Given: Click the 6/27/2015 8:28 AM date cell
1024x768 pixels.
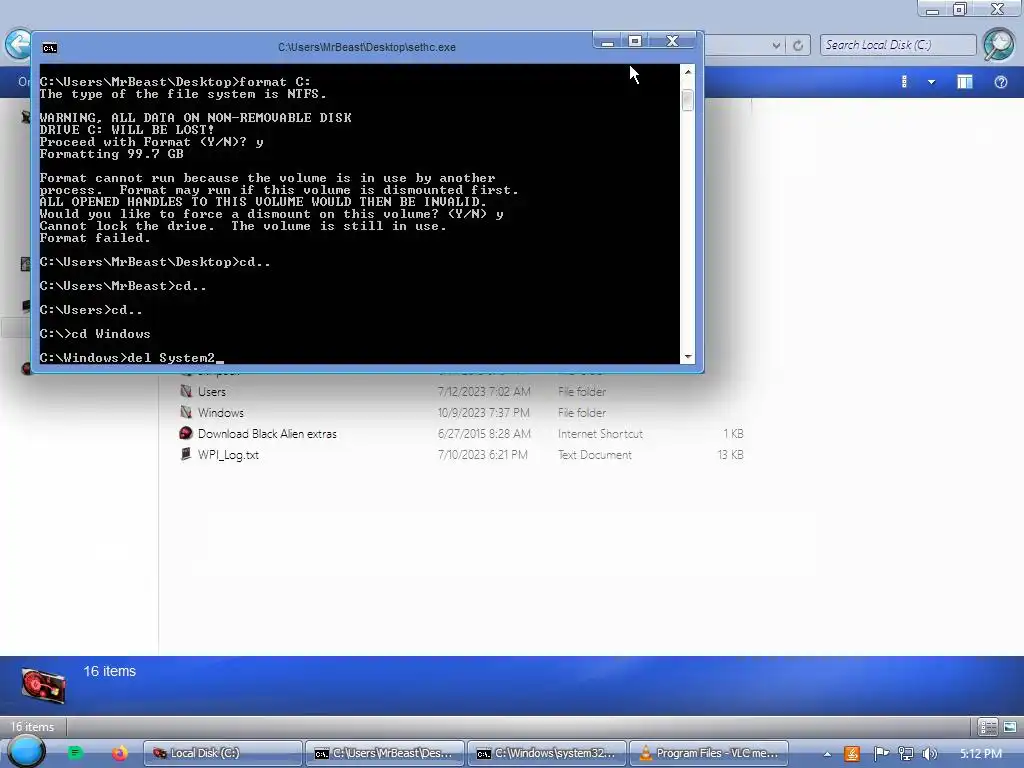Looking at the screenshot, I should 484,434.
